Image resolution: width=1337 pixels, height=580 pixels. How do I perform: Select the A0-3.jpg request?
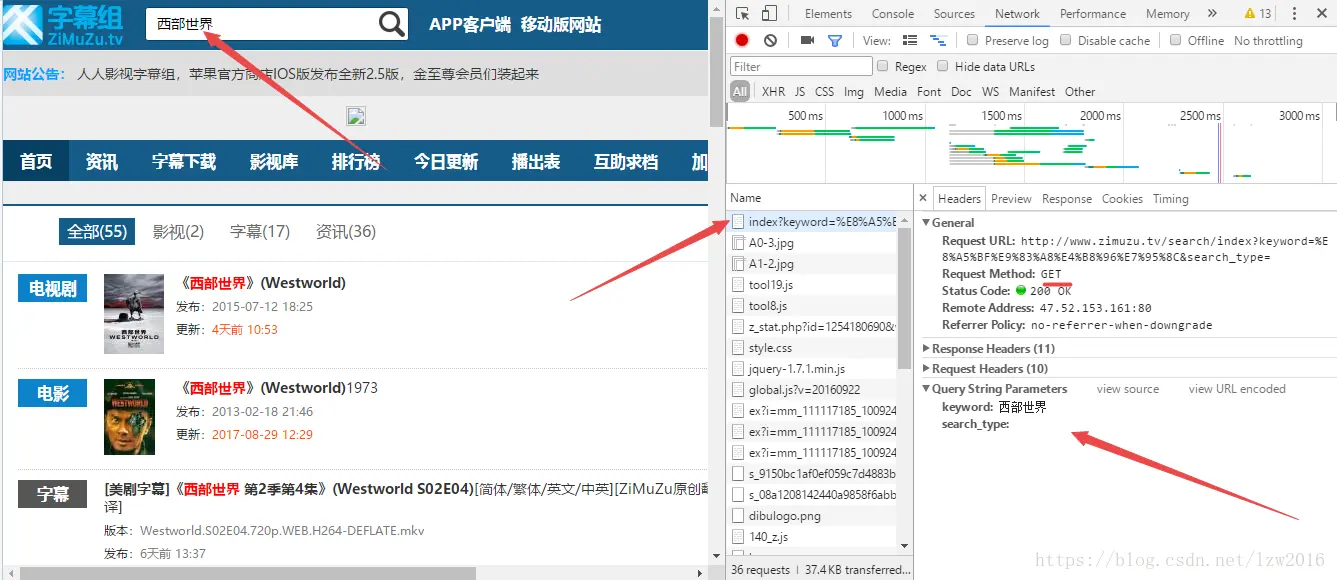(814, 242)
